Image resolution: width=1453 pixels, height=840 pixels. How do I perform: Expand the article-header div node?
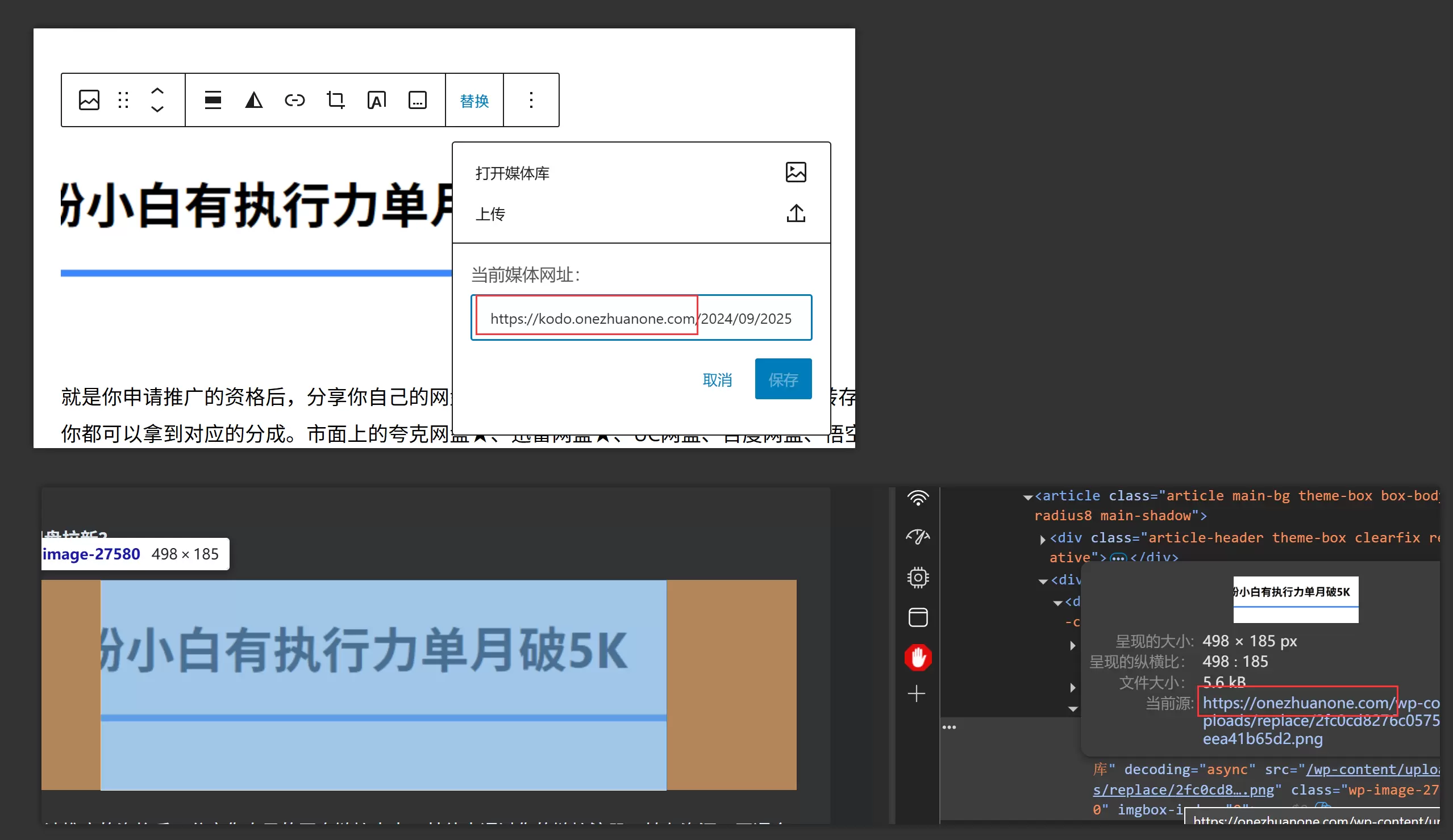tap(1043, 539)
